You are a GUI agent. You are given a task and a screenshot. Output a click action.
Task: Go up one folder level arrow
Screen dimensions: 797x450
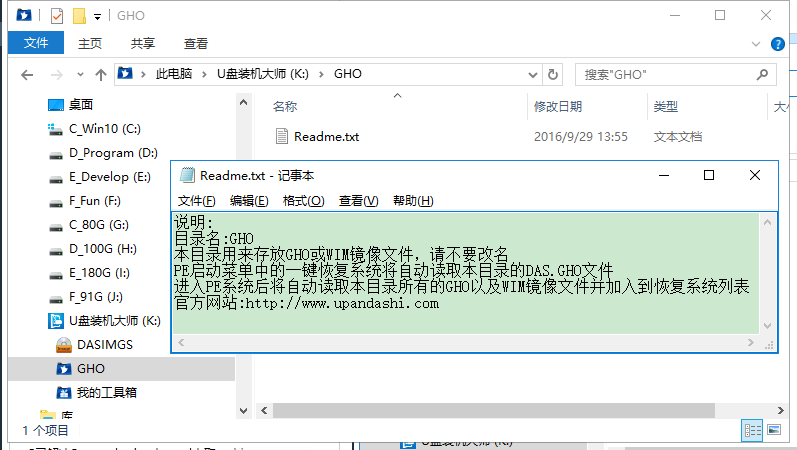101,75
